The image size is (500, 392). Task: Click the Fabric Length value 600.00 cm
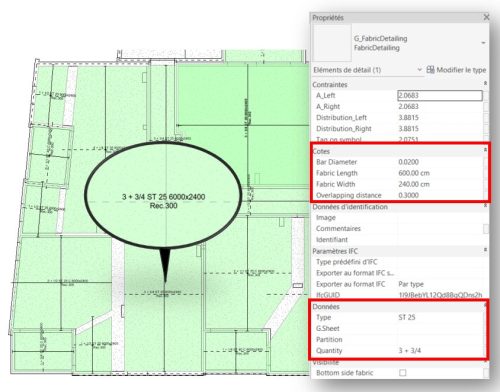pyautogui.click(x=414, y=173)
